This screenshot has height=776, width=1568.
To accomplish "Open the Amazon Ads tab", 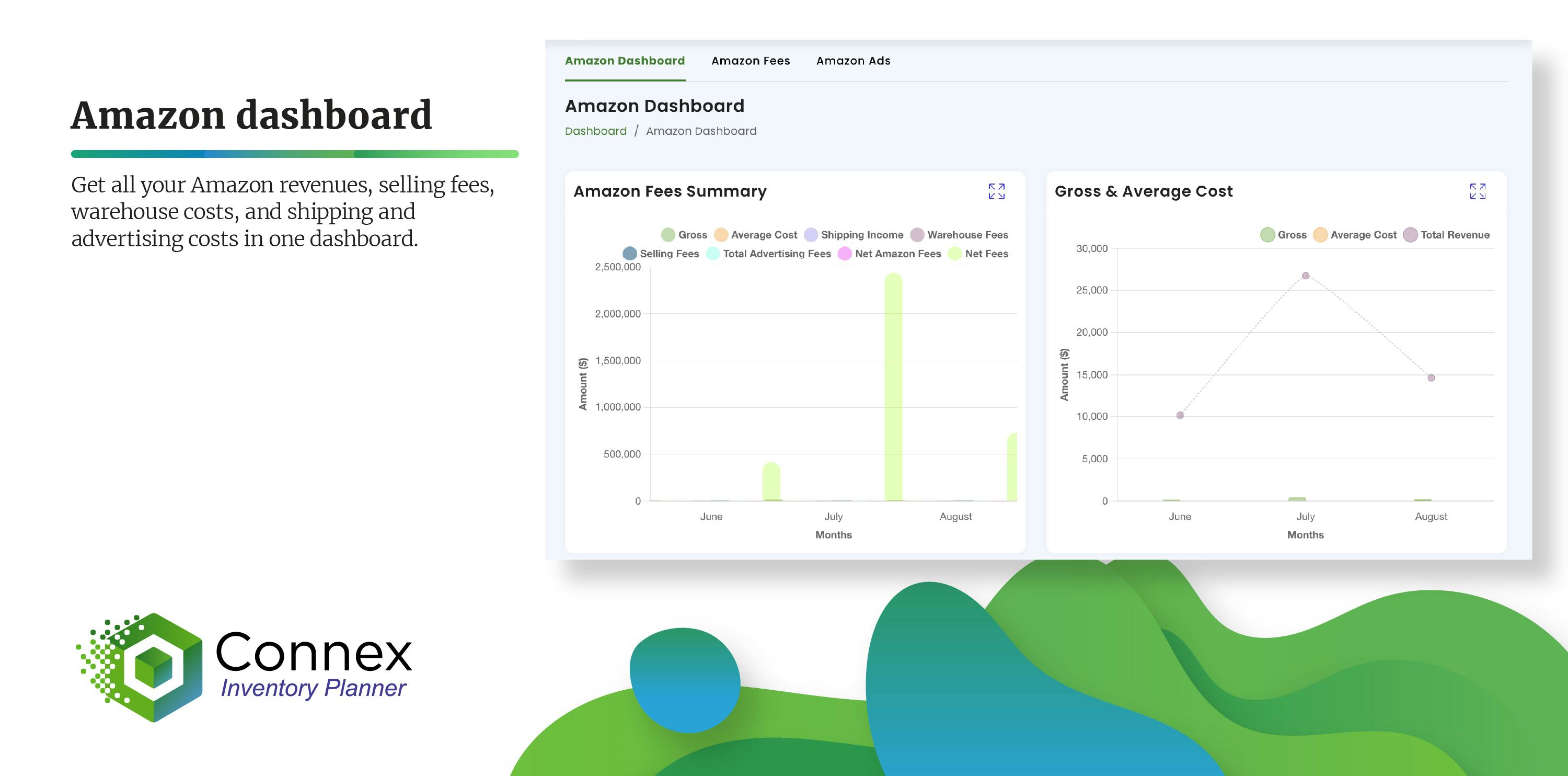I will click(854, 61).
